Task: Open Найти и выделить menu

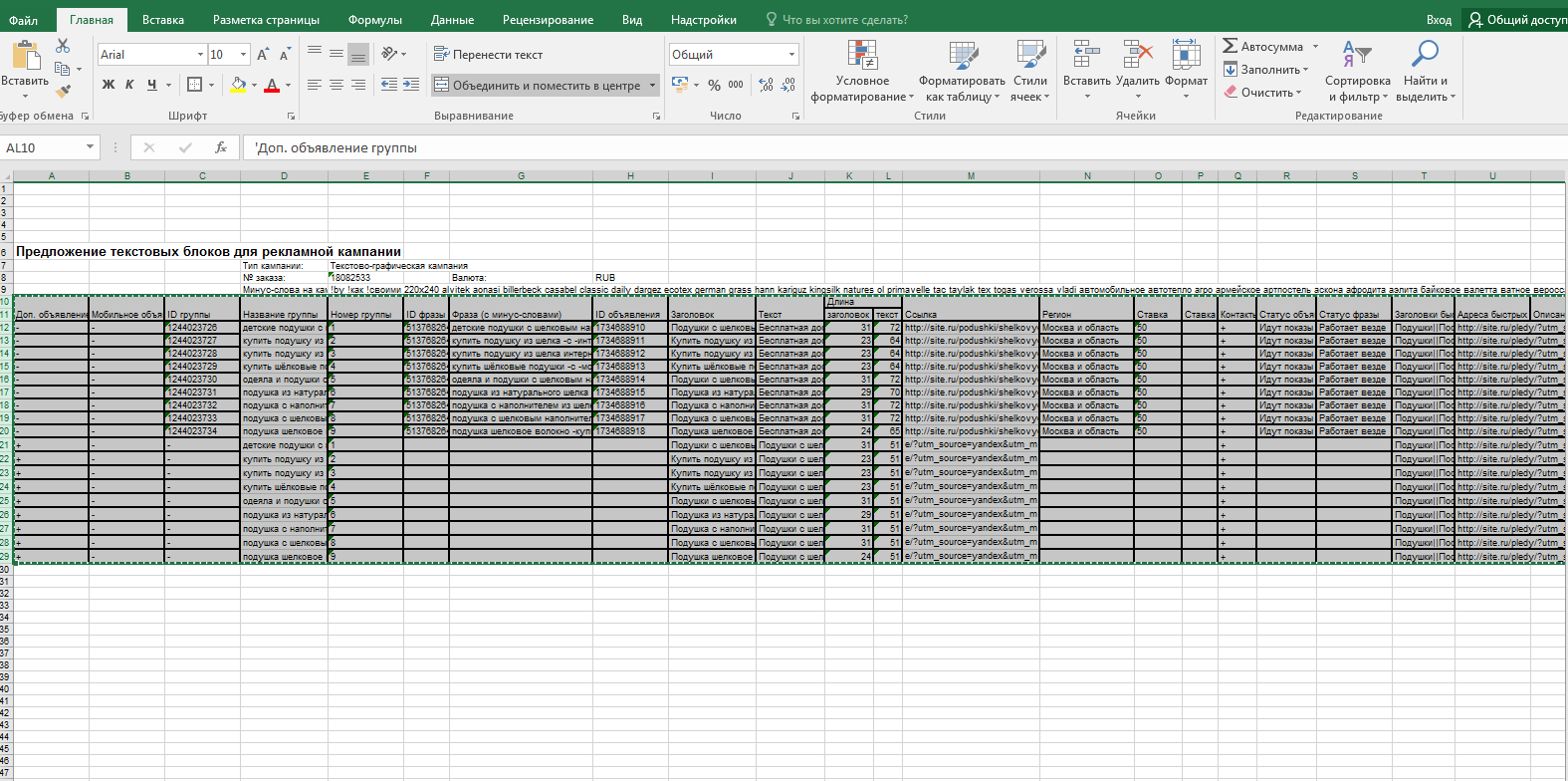Action: 1426,72
